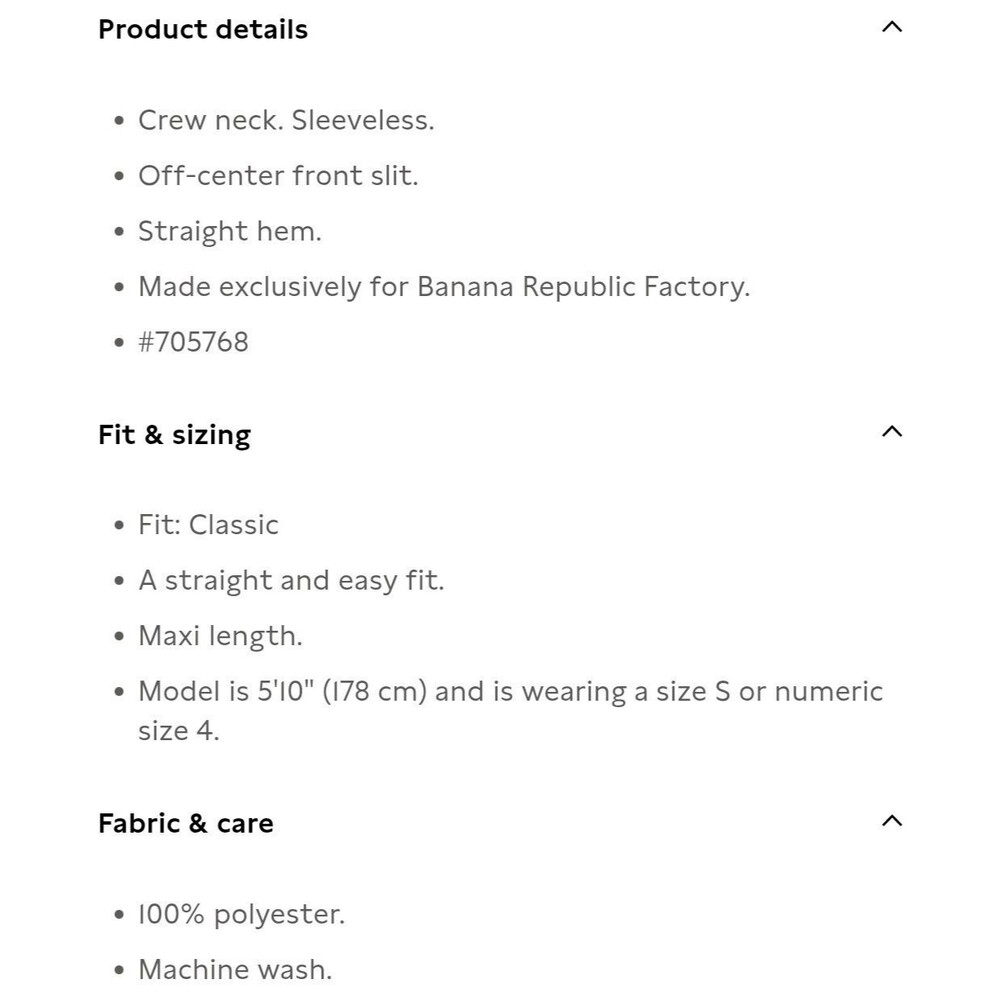Click the 'Straight hem' bullet text
Image resolution: width=1000 pixels, height=1000 pixels.
[230, 232]
